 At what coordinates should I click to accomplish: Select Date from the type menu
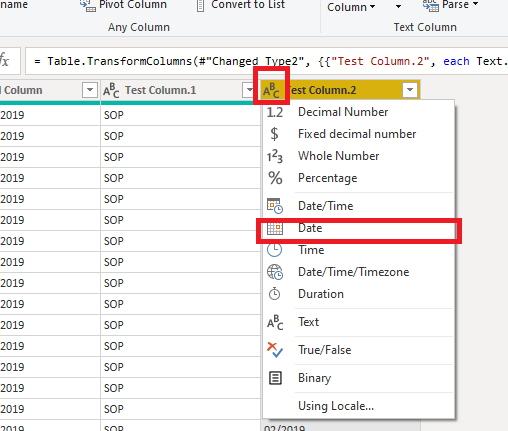[359, 228]
